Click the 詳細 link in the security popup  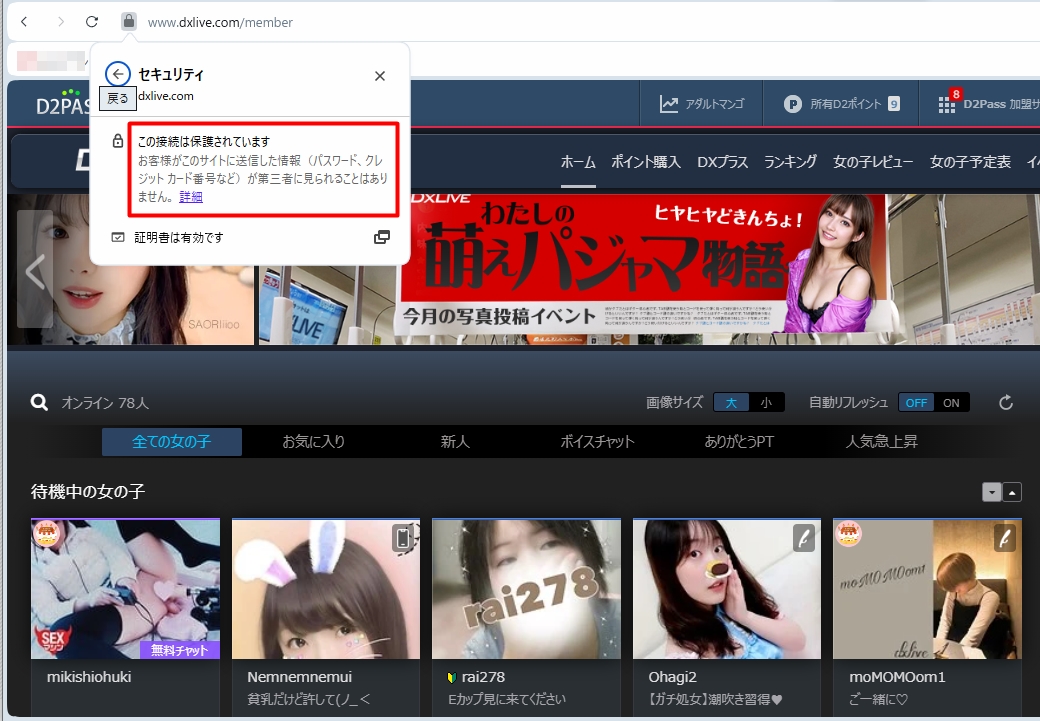click(191, 197)
